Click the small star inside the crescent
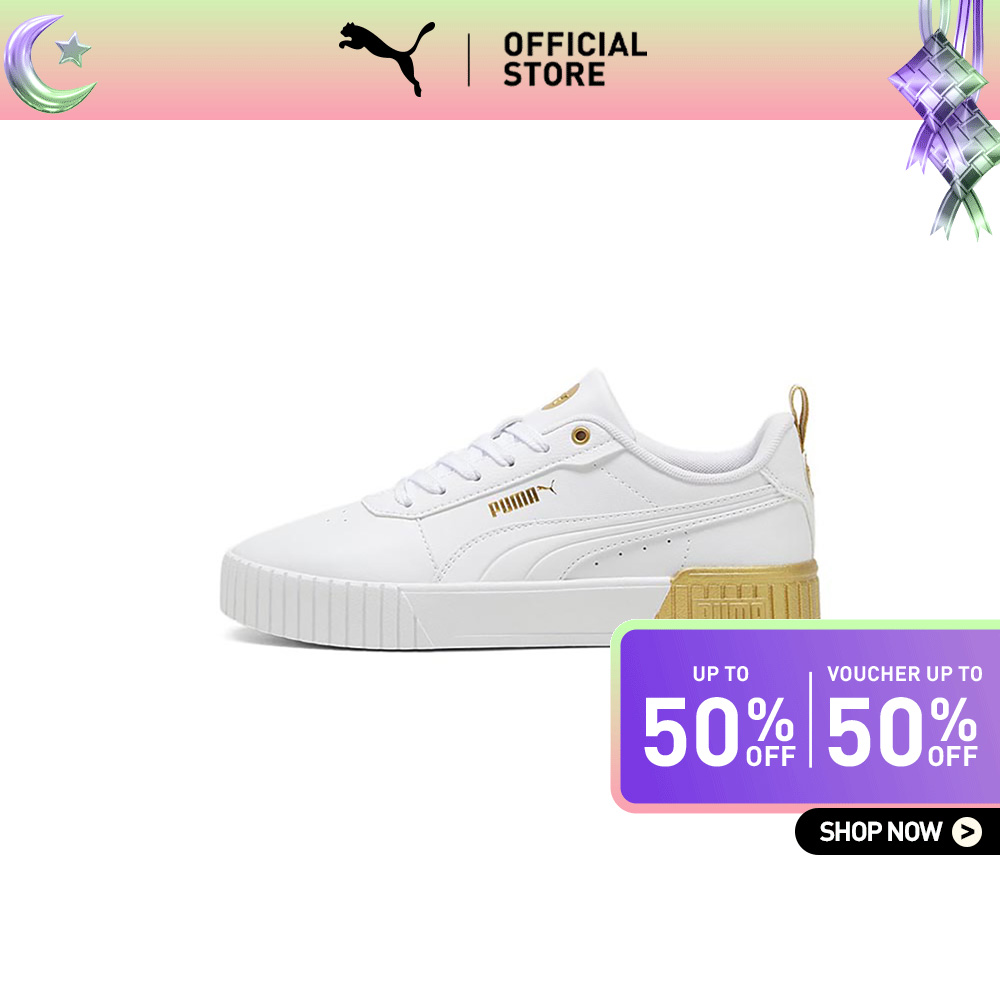The image size is (1000, 1000). point(72,50)
